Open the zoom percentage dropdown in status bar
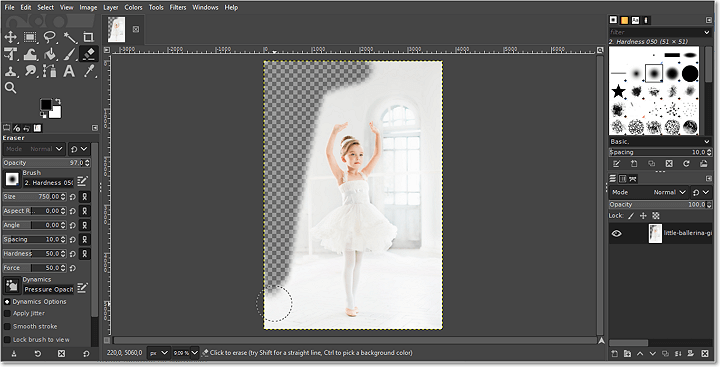The width and height of the screenshot is (720, 367). pos(194,353)
